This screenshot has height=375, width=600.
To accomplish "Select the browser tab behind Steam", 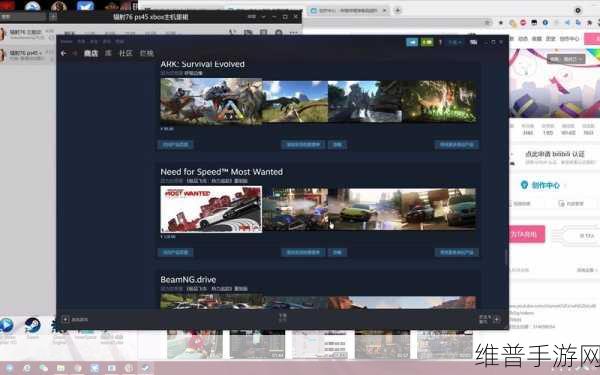I will pos(346,11).
